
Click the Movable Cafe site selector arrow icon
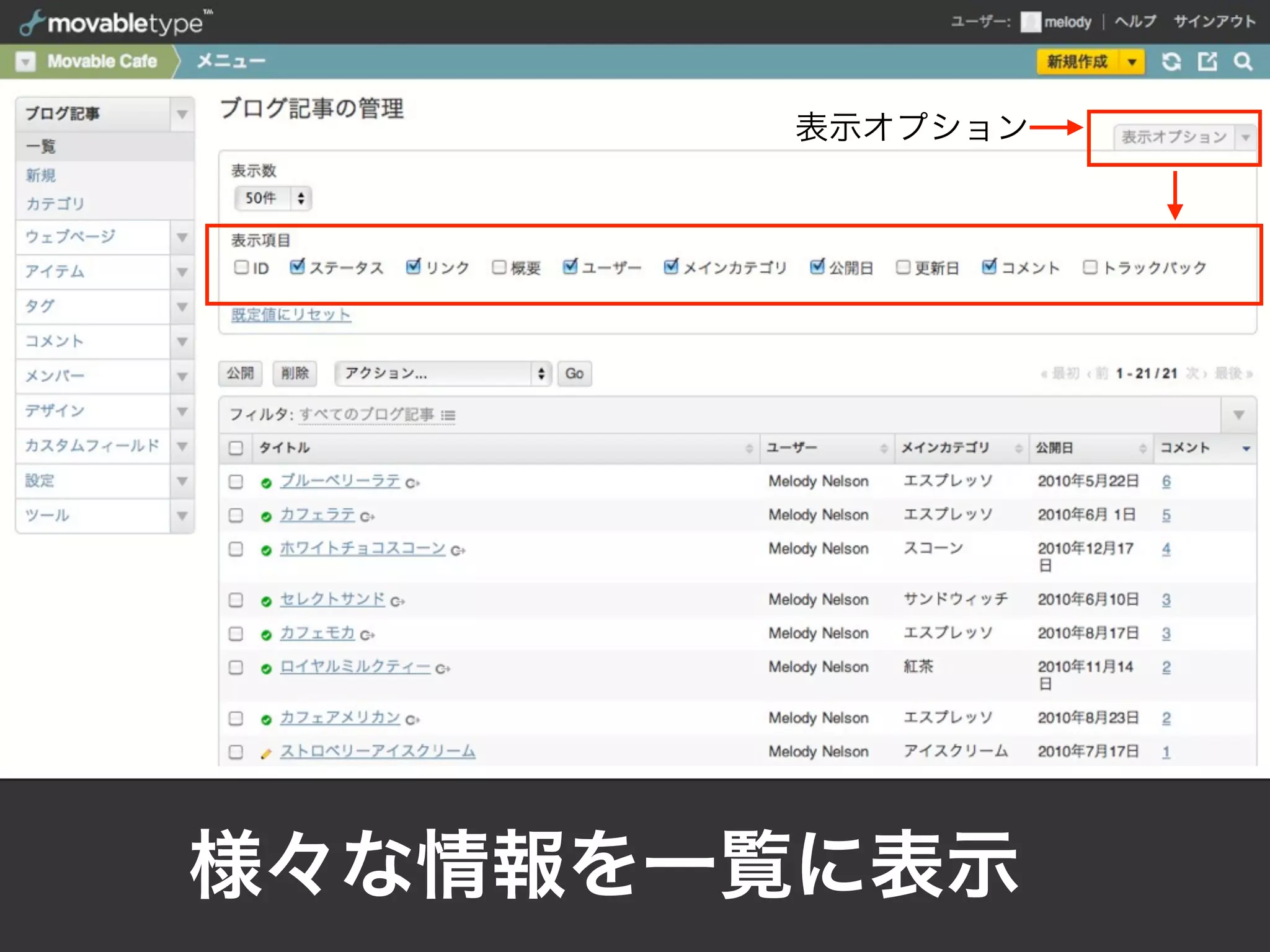[25, 61]
